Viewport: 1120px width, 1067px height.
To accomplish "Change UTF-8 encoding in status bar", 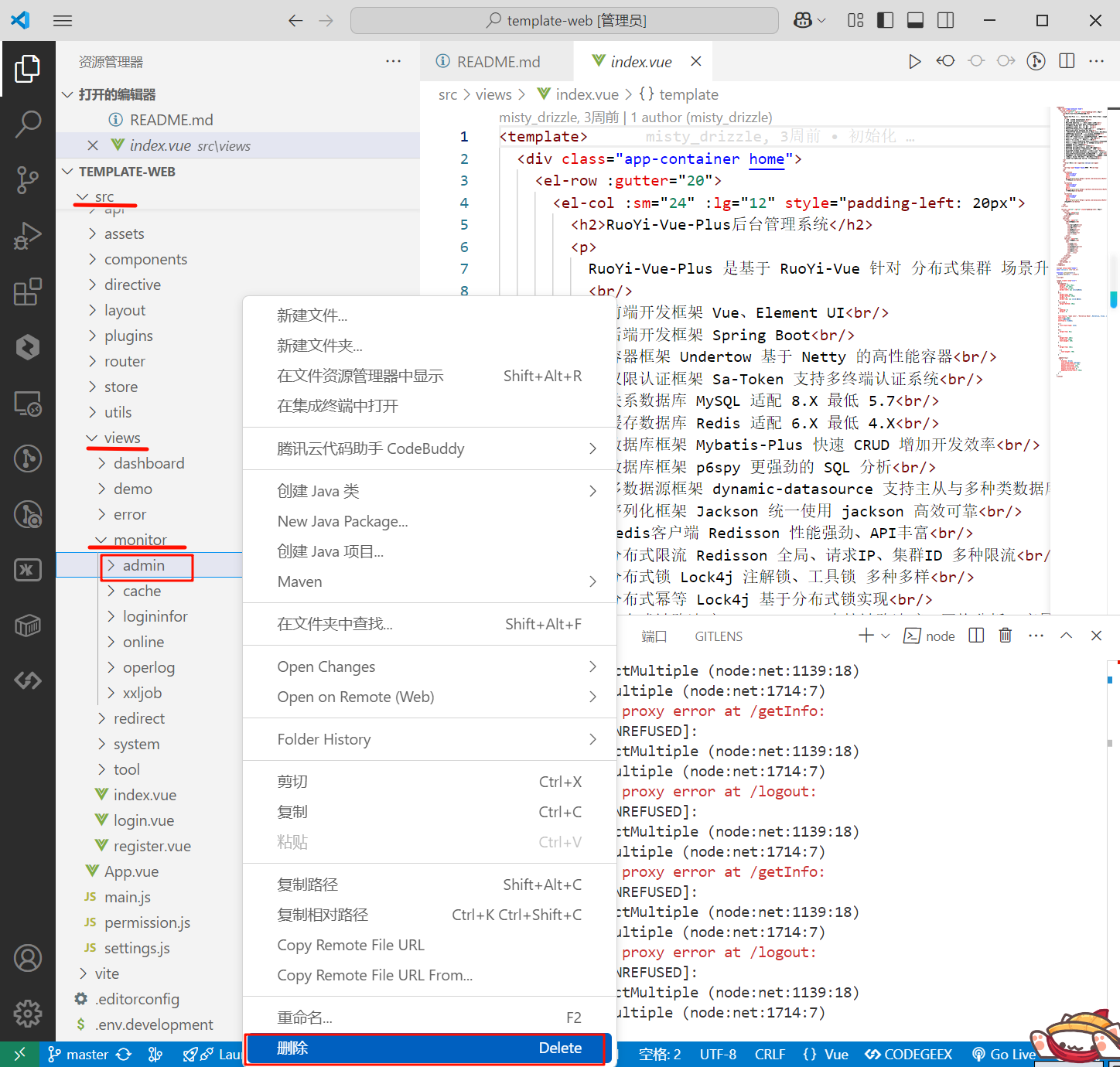I will point(718,1054).
